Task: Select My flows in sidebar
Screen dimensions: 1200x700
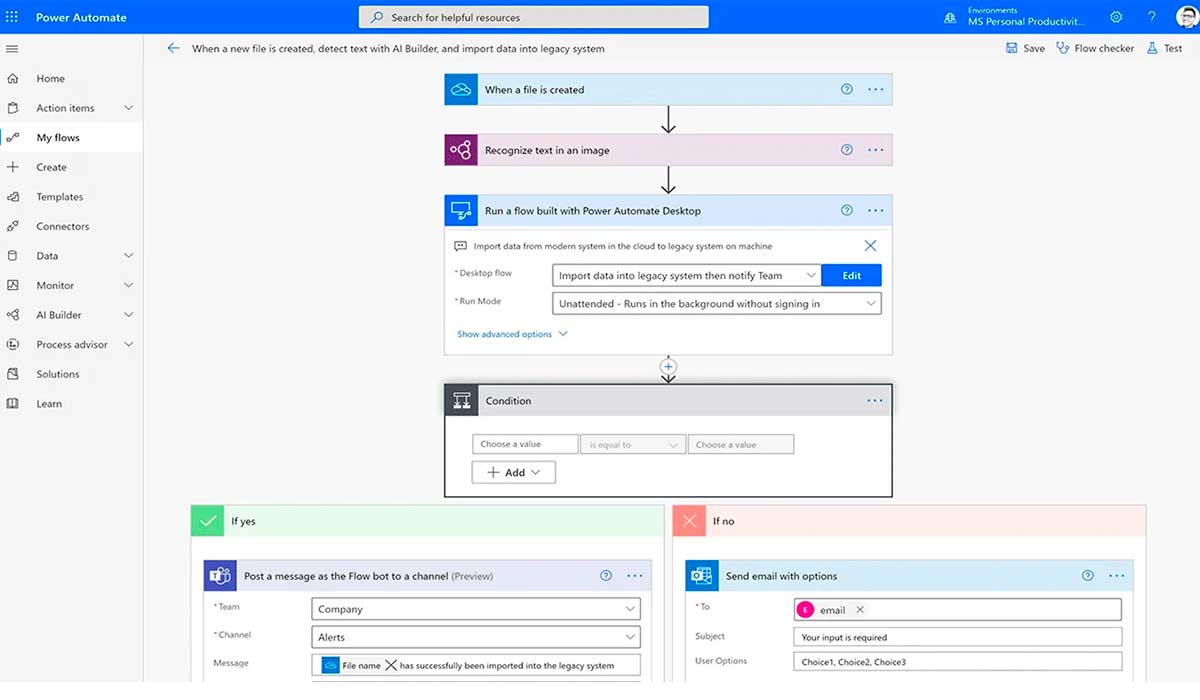Action: click(71, 138)
